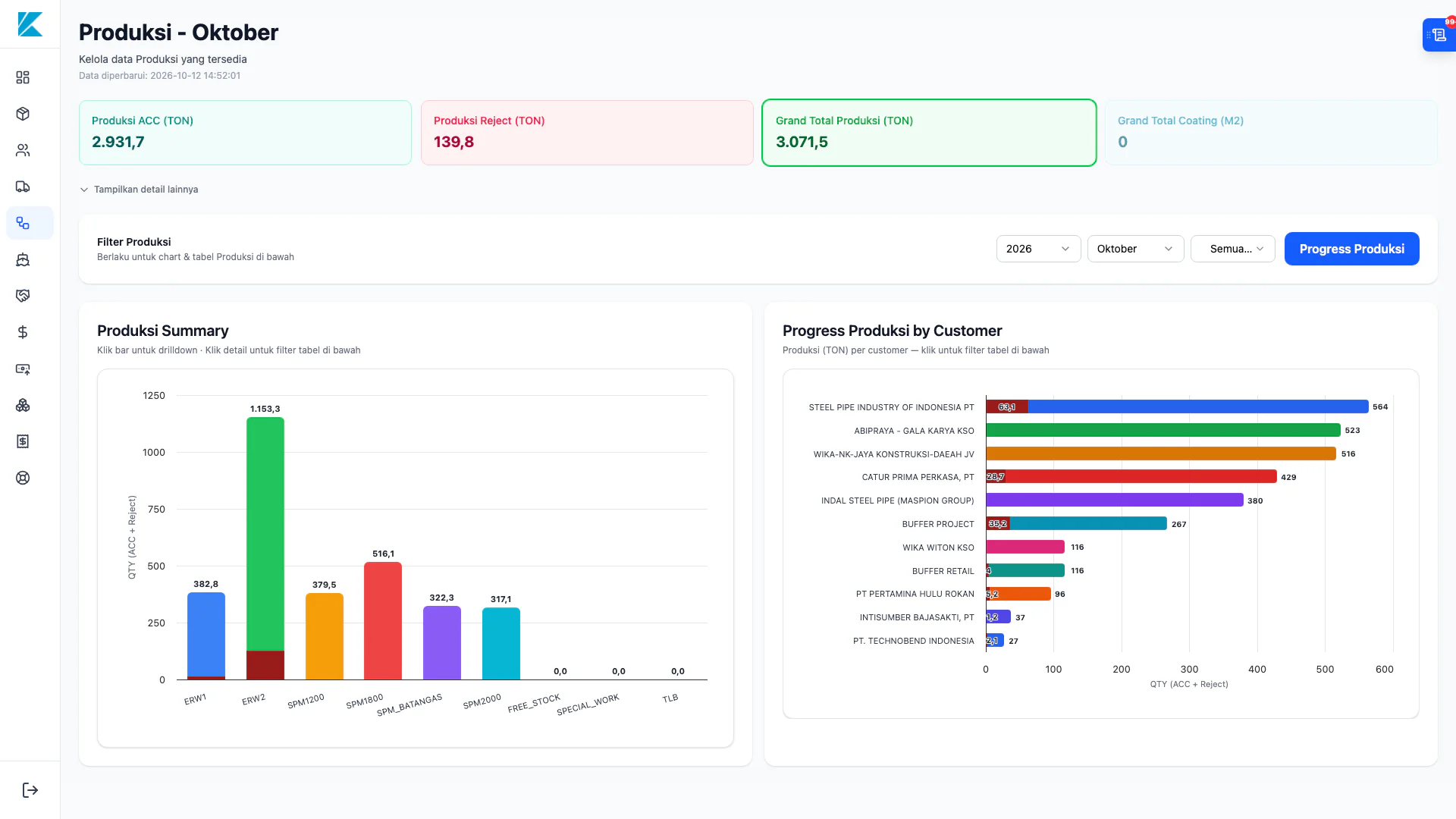This screenshot has width=1456, height=819.
Task: Open the delivery truck icon in sidebar
Action: tap(23, 187)
